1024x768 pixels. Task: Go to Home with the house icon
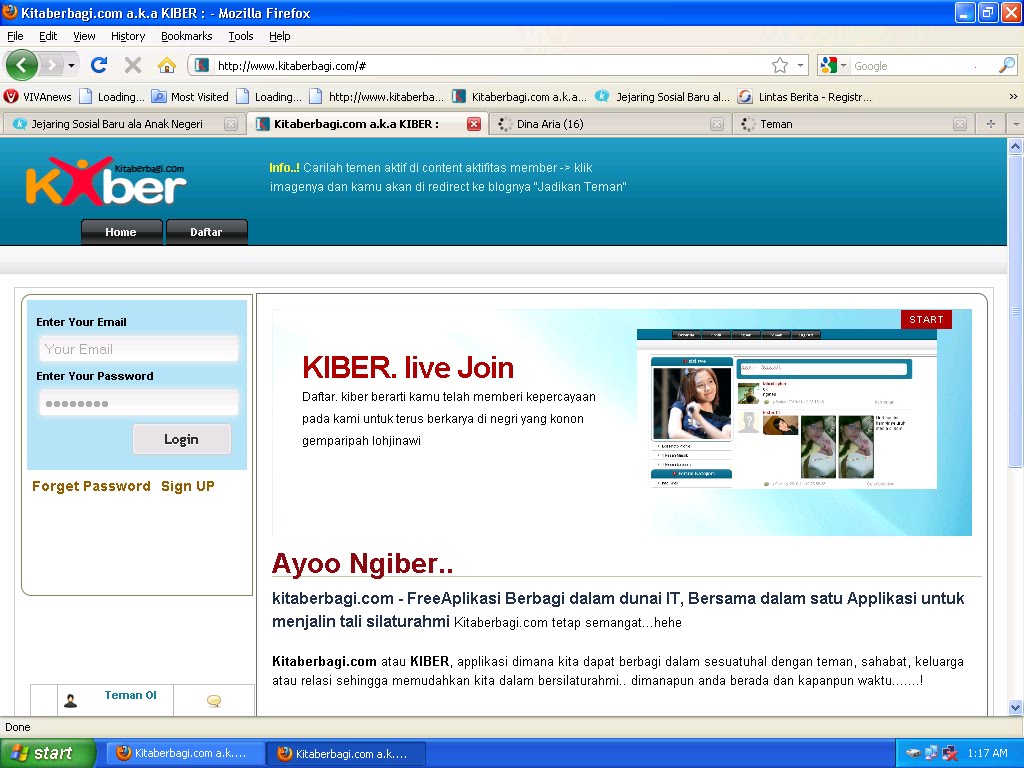167,65
